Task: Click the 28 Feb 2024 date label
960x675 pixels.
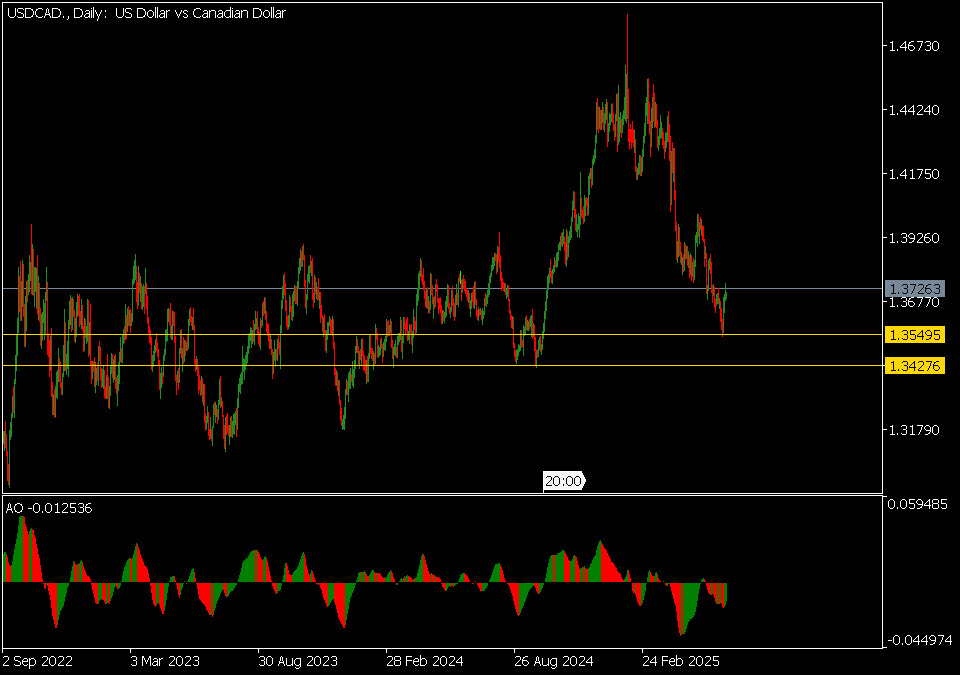Action: (x=425, y=662)
